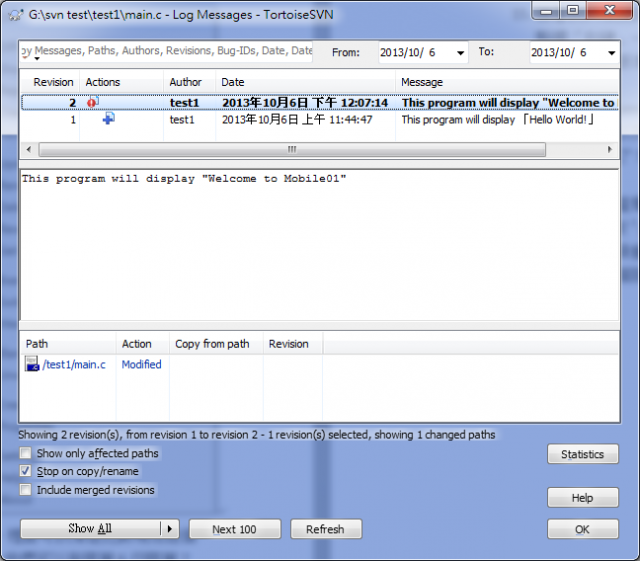This screenshot has height=561, width=640.
Task: Maximize the Log Messages window
Action: [x=573, y=11]
